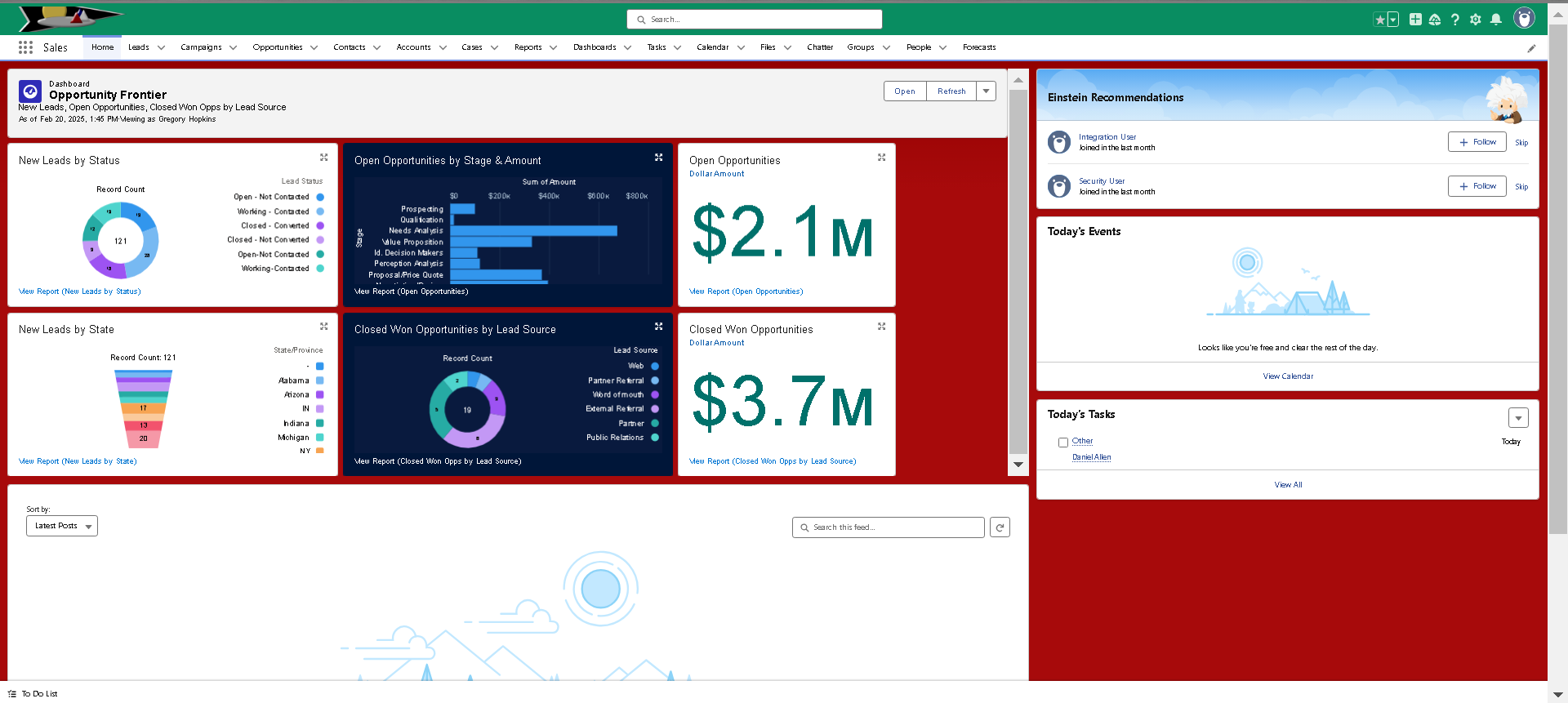The height and width of the screenshot is (703, 1568).
Task: Refresh the feed with the reload icon
Action: pos(1000,527)
